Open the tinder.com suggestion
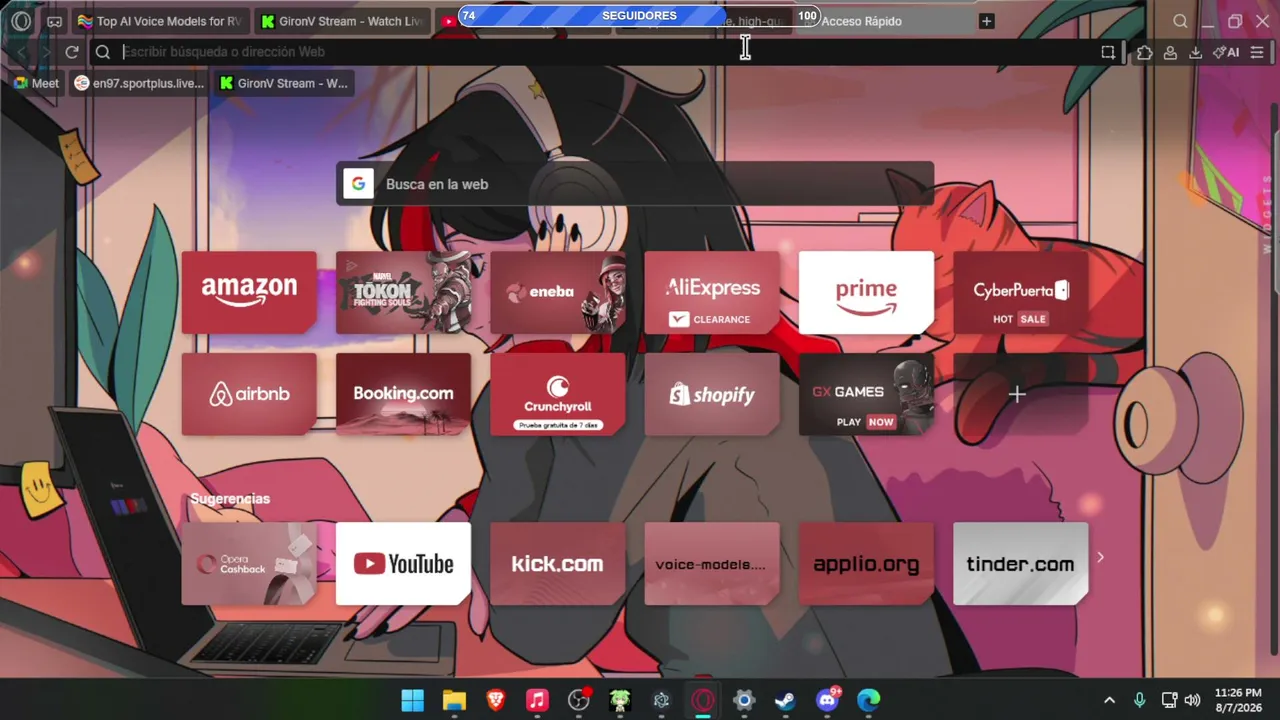 1020,564
